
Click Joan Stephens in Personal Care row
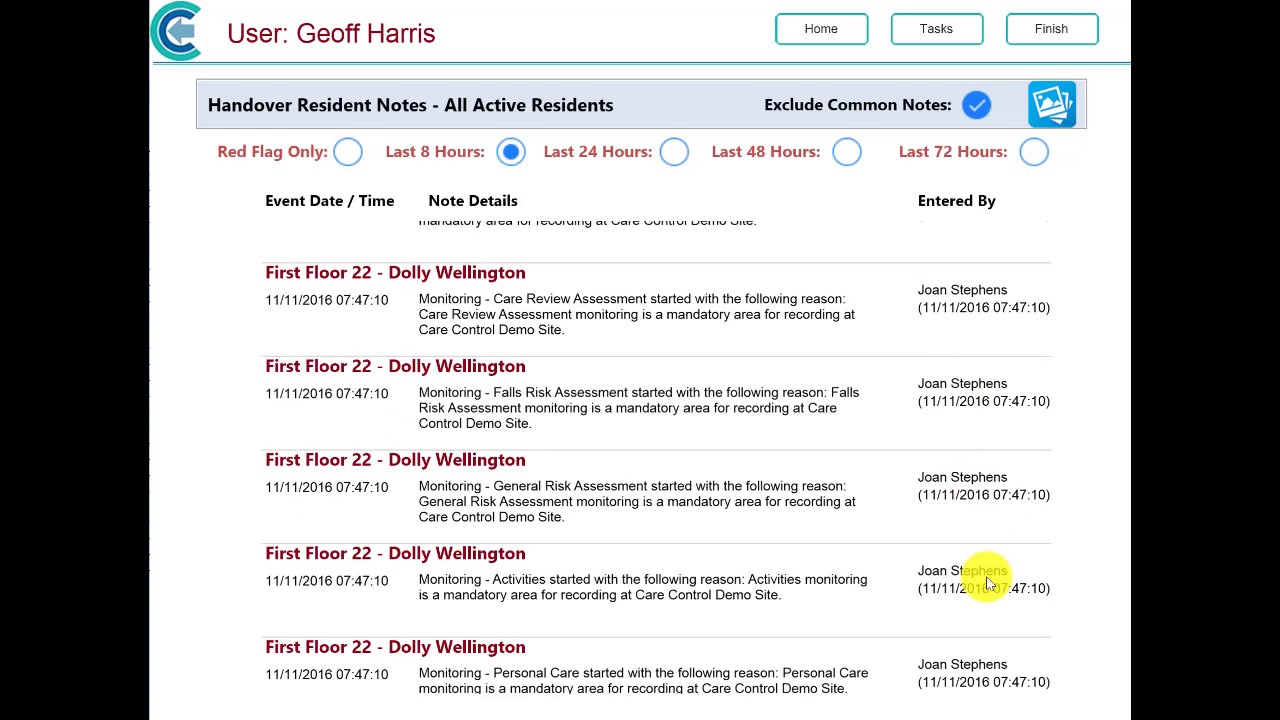click(x=962, y=664)
